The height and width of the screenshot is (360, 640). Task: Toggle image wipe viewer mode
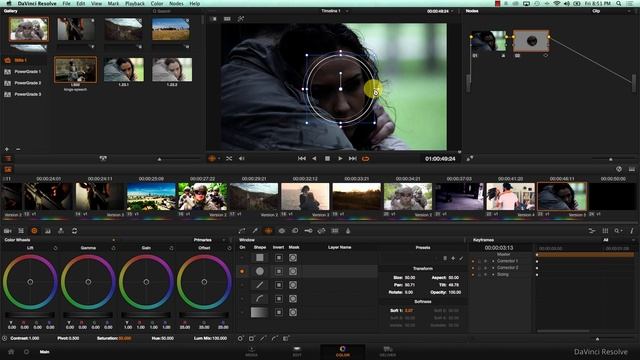[x=213, y=19]
